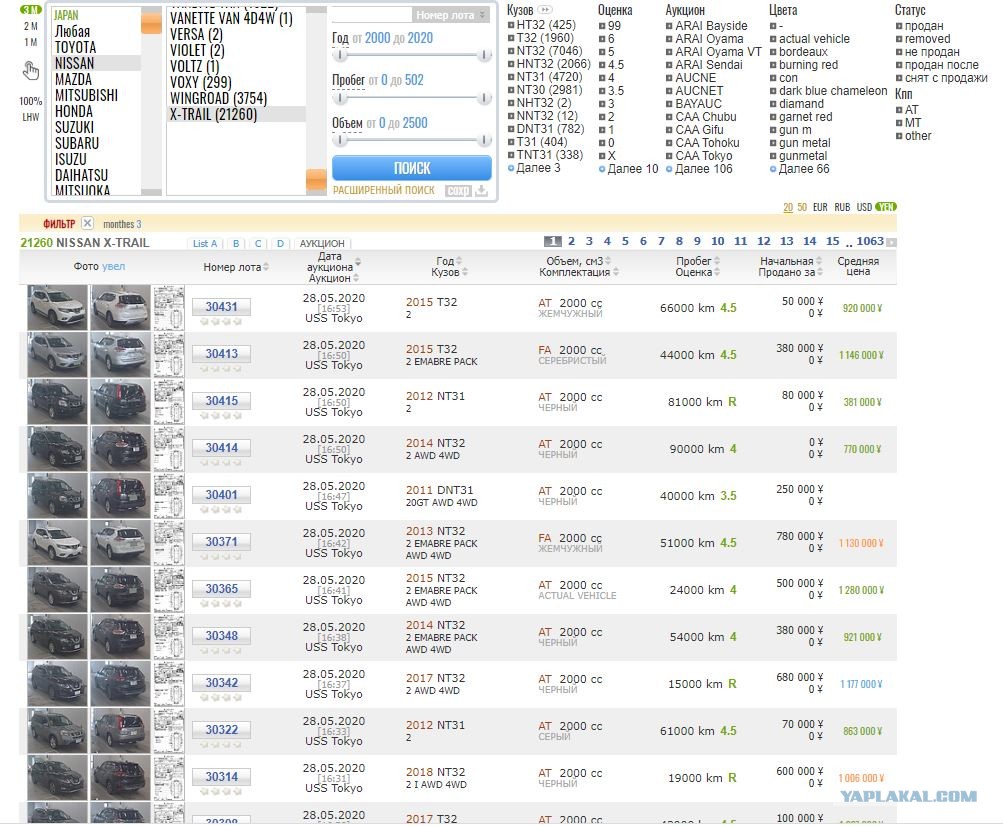
Task: Sort by Аукцион column sort arrows
Action: (356, 278)
